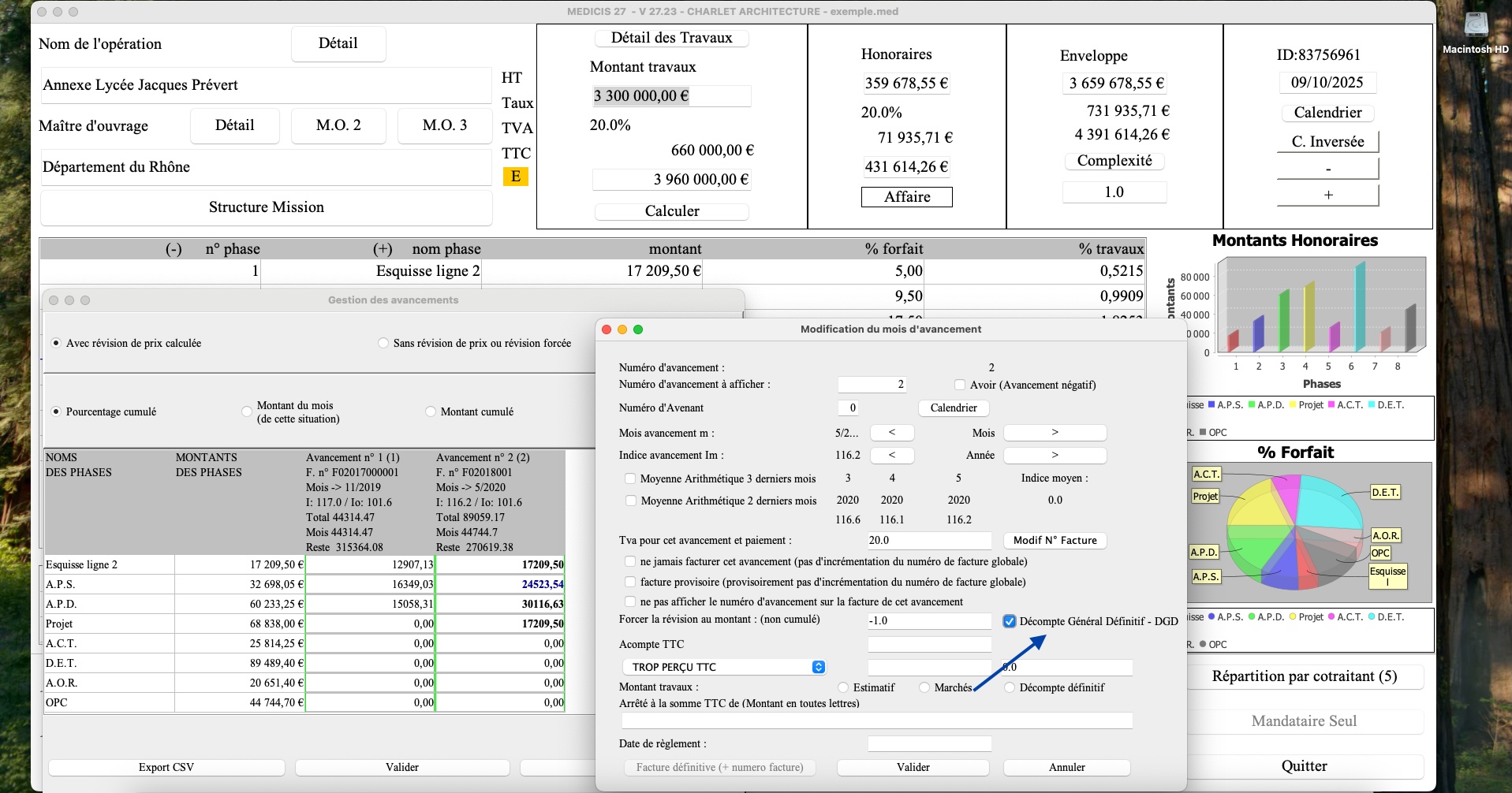Enable Moyenne Arithmétique 2 derniers mois
This screenshot has width=1512, height=793.
point(630,501)
